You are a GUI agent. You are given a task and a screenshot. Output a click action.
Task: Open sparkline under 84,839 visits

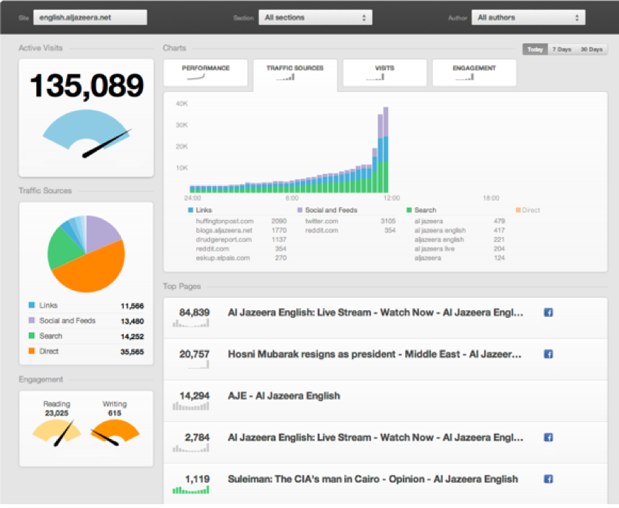tap(191, 324)
